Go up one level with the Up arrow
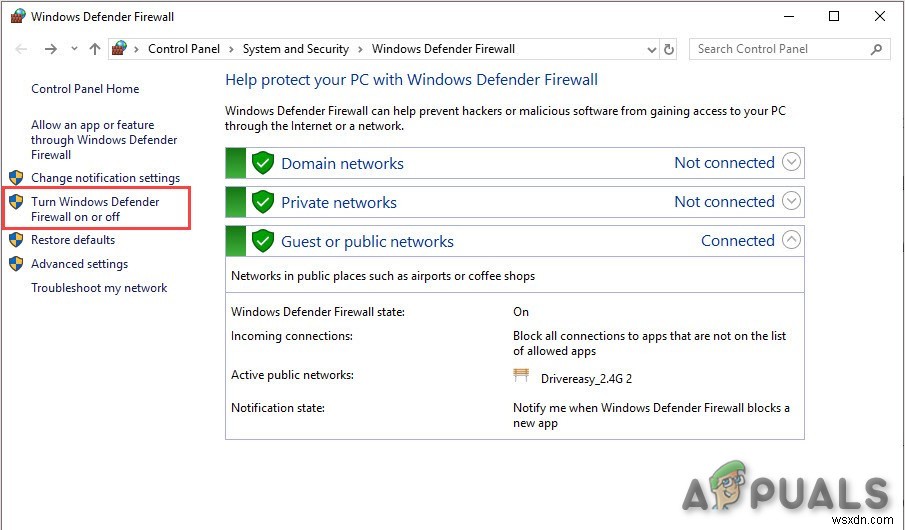 (95, 49)
